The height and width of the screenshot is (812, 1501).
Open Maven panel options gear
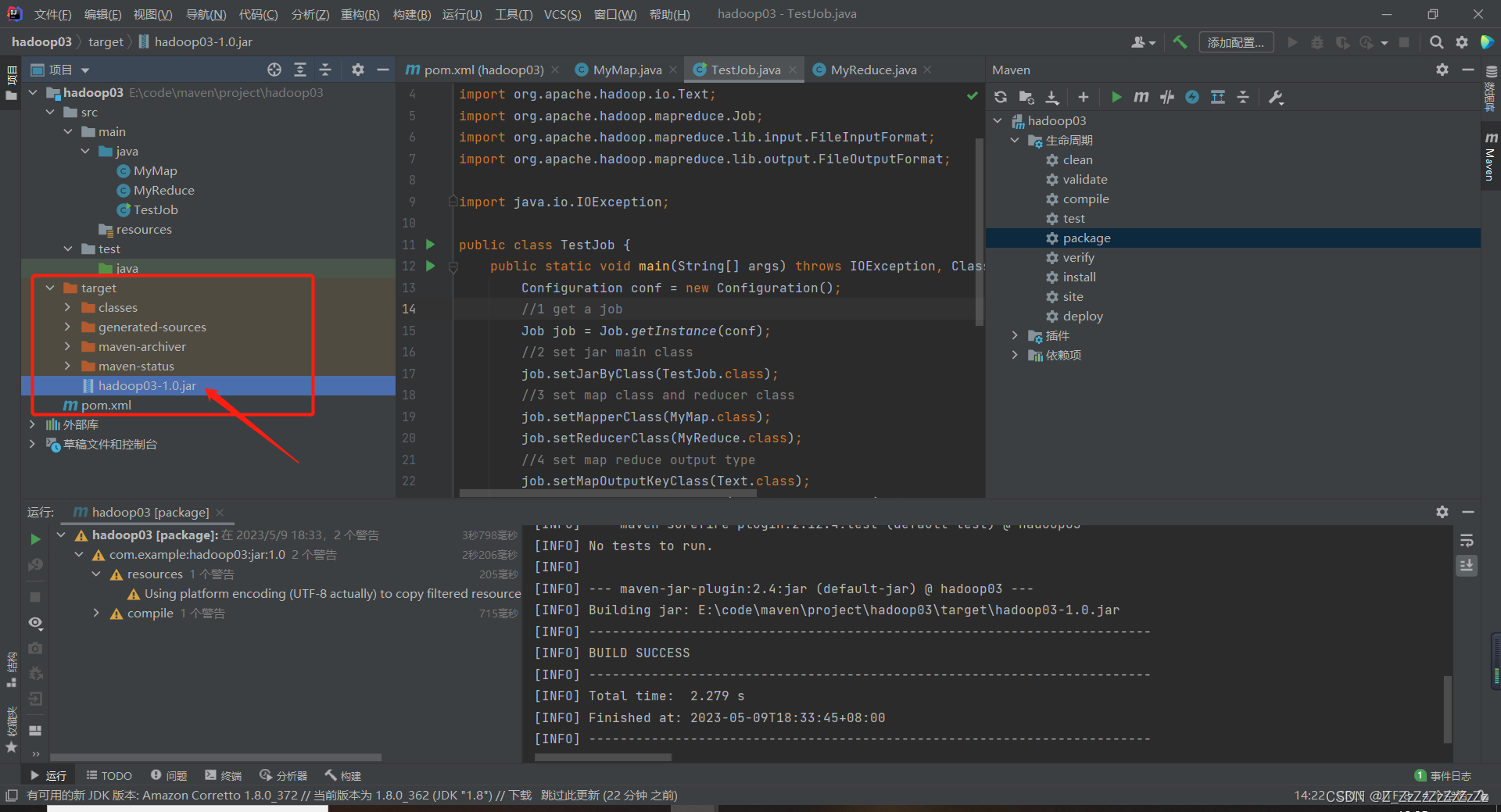point(1442,70)
